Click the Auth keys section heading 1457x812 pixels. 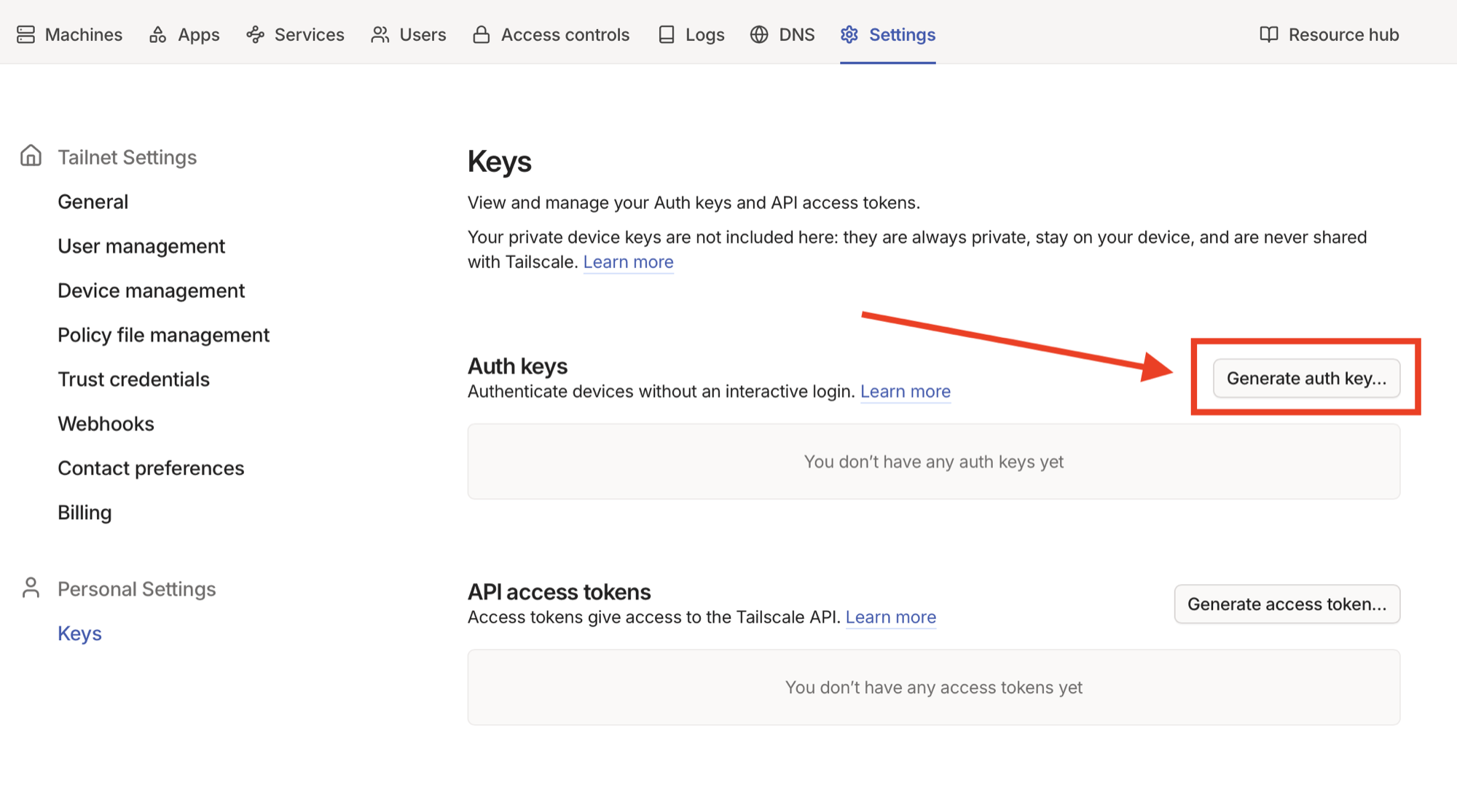click(x=518, y=366)
